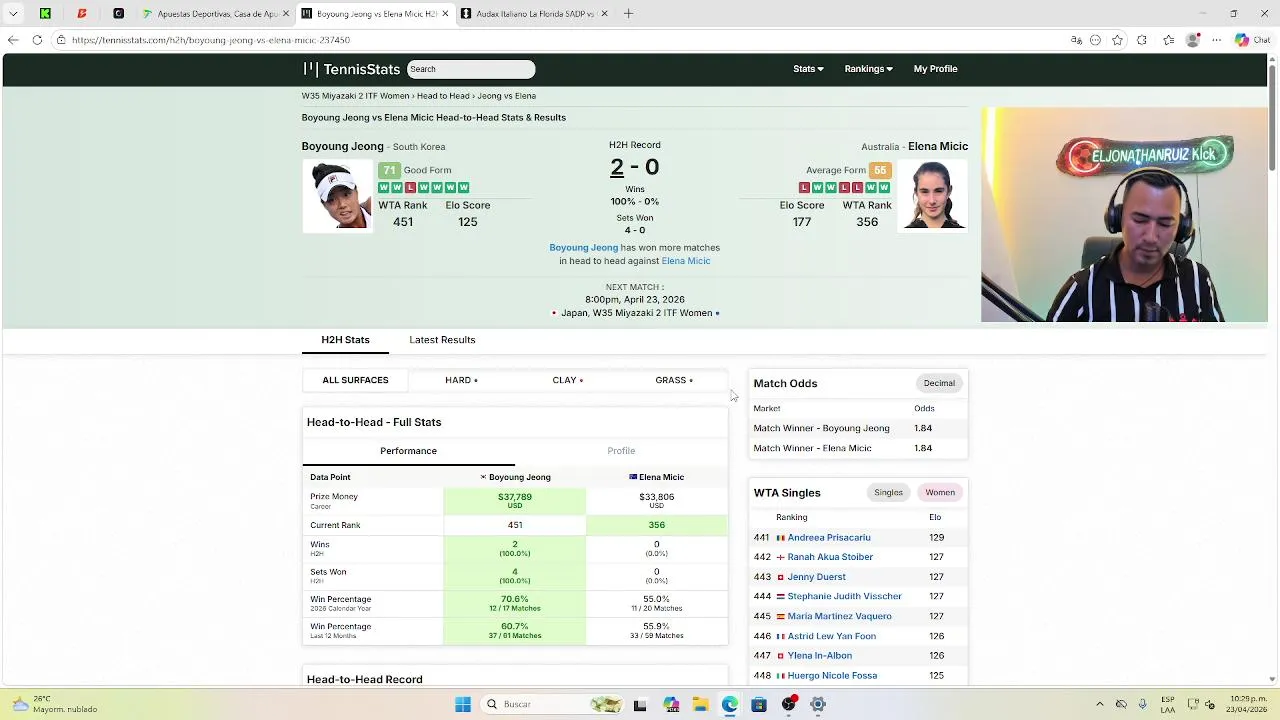
Task: Open the Windows Start menu
Action: click(x=463, y=704)
